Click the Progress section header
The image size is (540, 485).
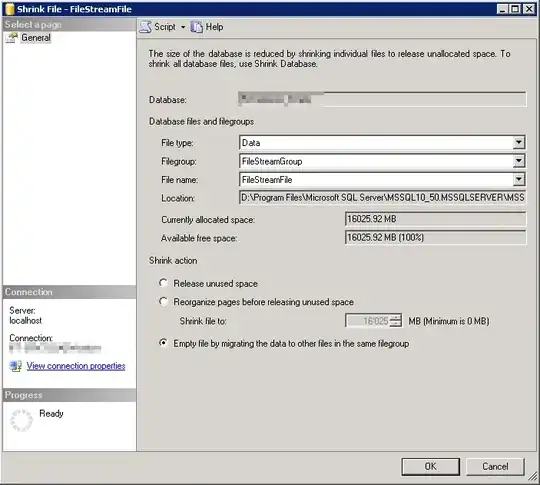coord(69,395)
